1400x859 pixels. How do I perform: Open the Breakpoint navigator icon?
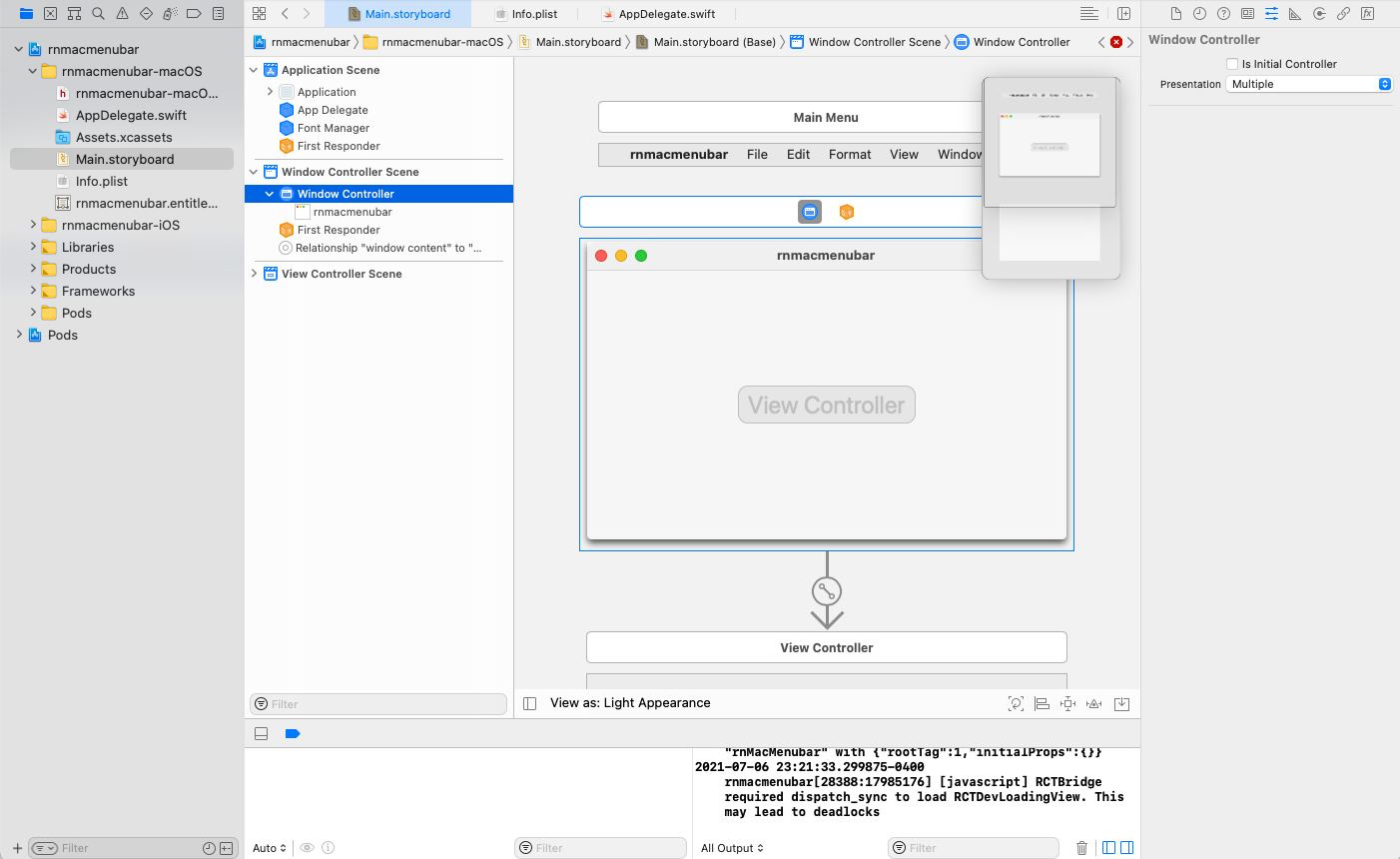point(194,14)
